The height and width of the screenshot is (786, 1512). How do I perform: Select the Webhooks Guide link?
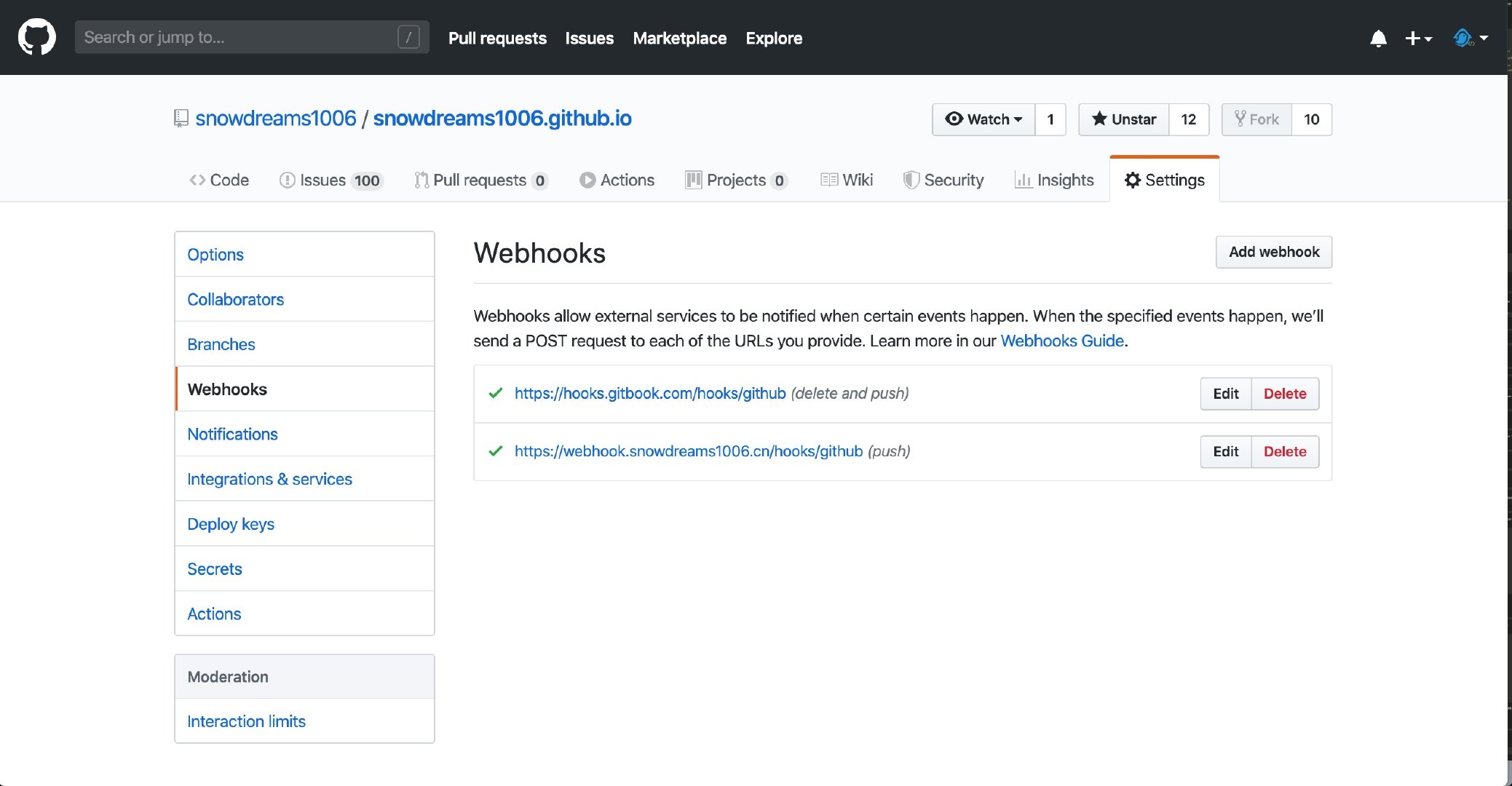1062,340
